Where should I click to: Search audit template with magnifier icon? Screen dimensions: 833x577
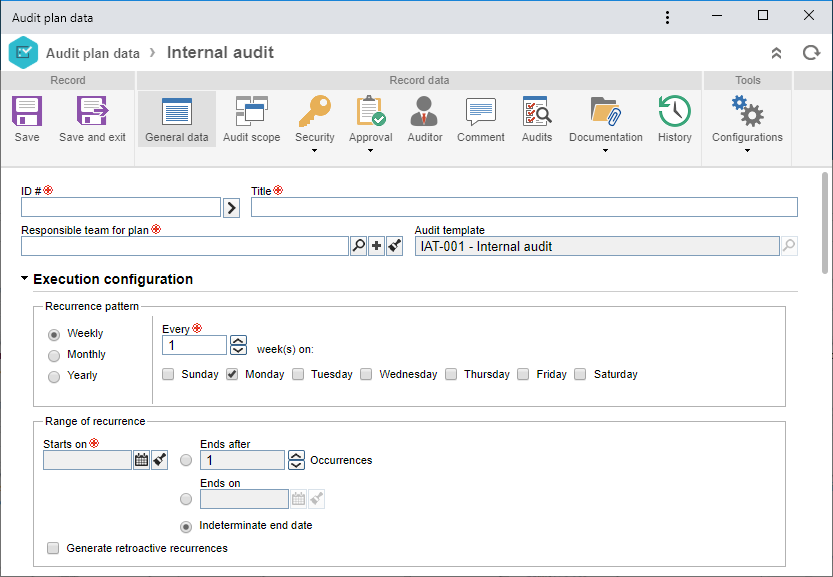(789, 246)
